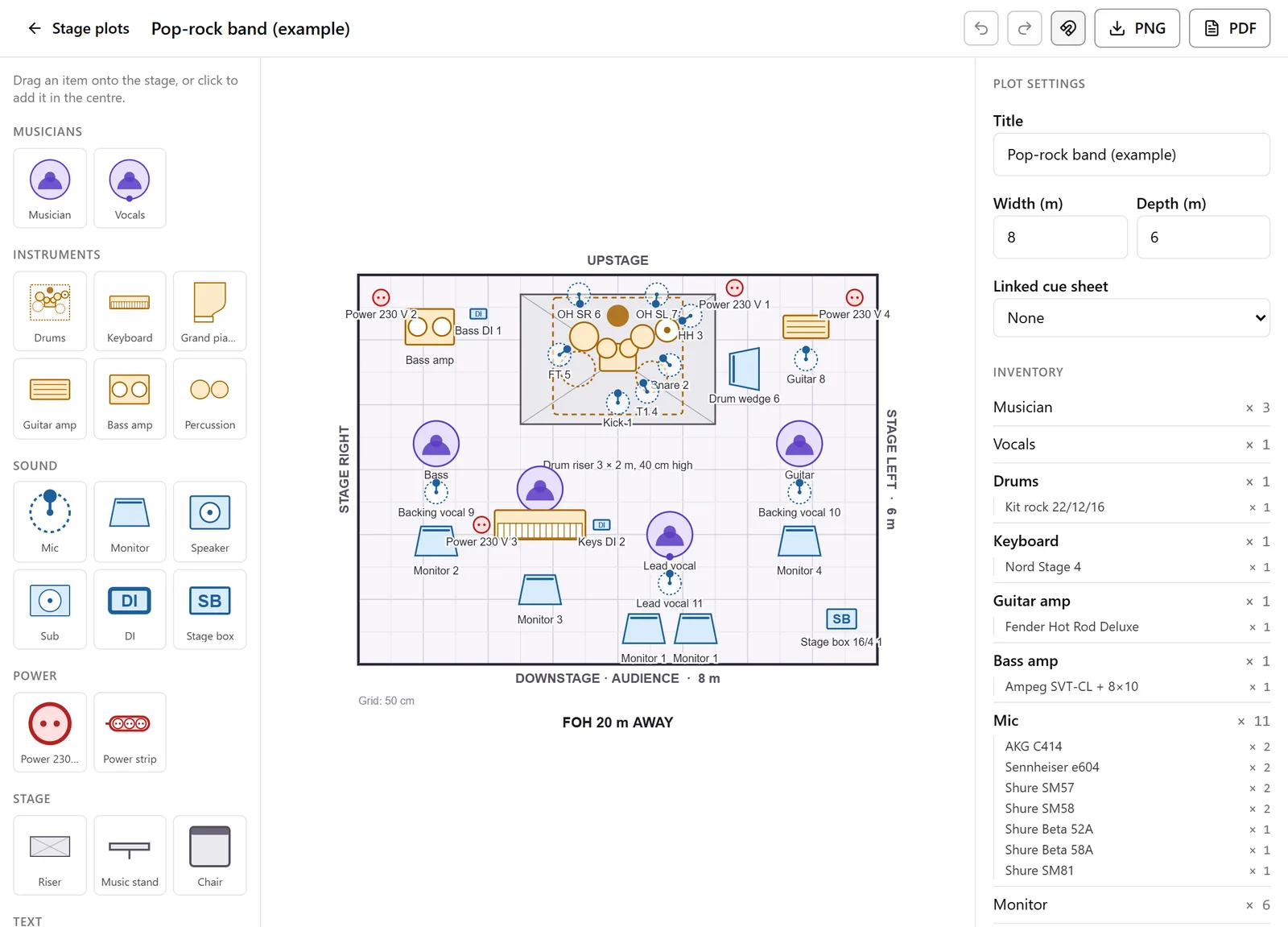This screenshot has width=1288, height=927.
Task: Select the Drum wedge 6 monitor on stage
Action: [745, 369]
